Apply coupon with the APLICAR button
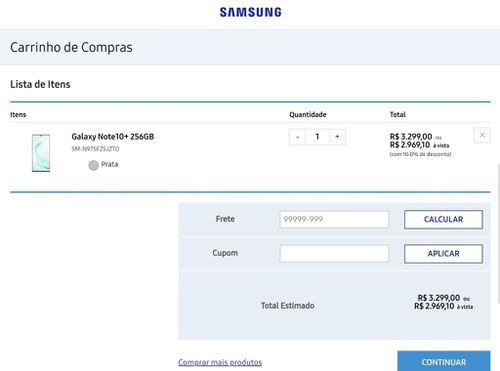500x371 pixels. pyautogui.click(x=443, y=254)
